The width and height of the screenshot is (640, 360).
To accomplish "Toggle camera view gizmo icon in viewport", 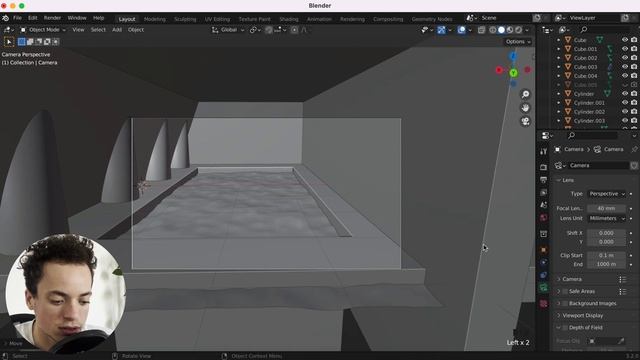I will point(525,121).
